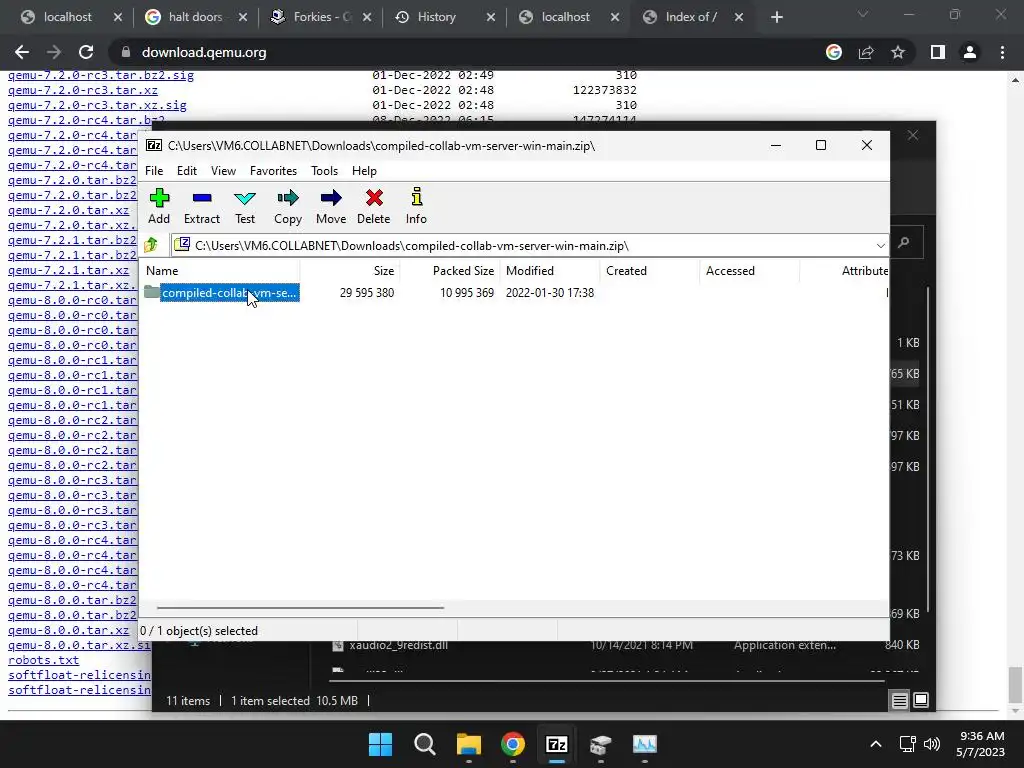Open the Tools menu in 7-Zip
This screenshot has height=768, width=1024.
point(325,170)
